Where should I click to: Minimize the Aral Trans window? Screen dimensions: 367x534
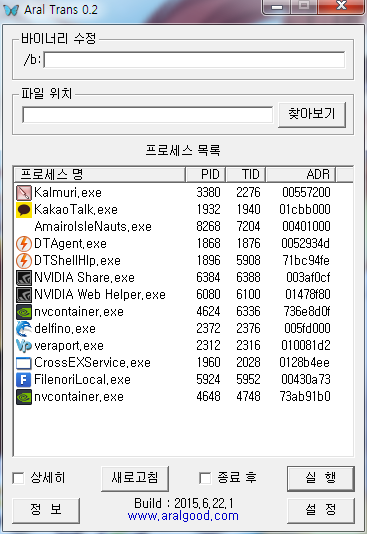click(276, 6)
